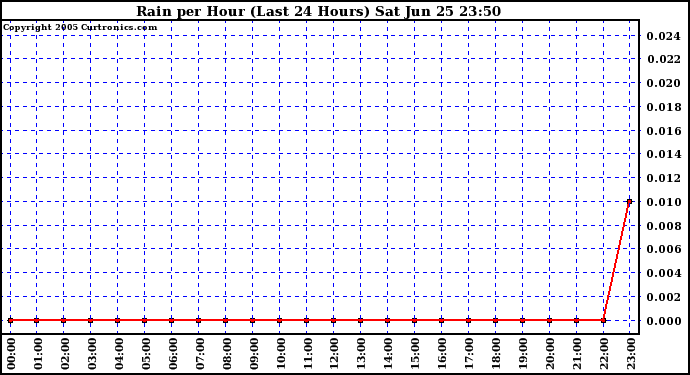Click the data point at 21:00
The width and height of the screenshot is (690, 375).
coord(576,320)
